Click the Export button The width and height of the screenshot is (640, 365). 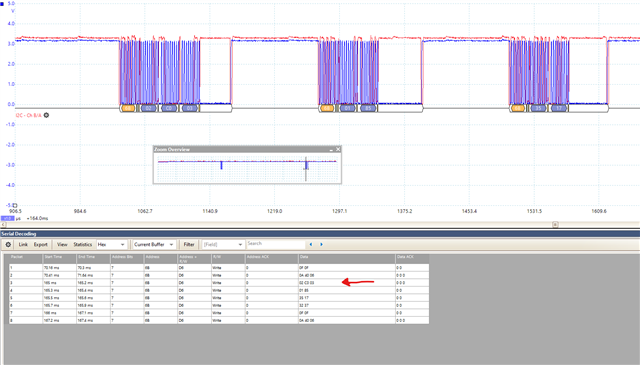pyautogui.click(x=41, y=245)
